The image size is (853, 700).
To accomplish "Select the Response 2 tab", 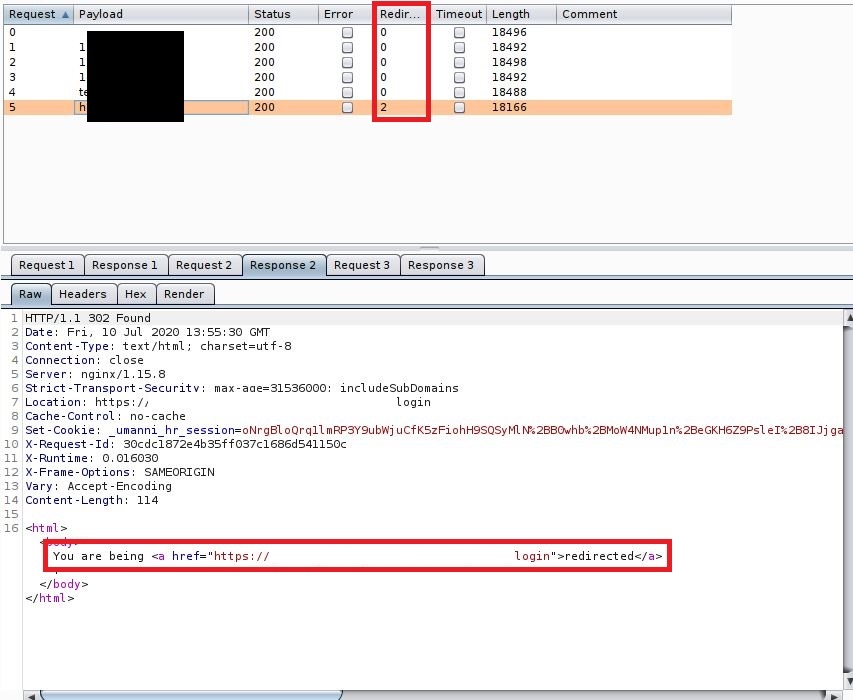I will [283, 265].
